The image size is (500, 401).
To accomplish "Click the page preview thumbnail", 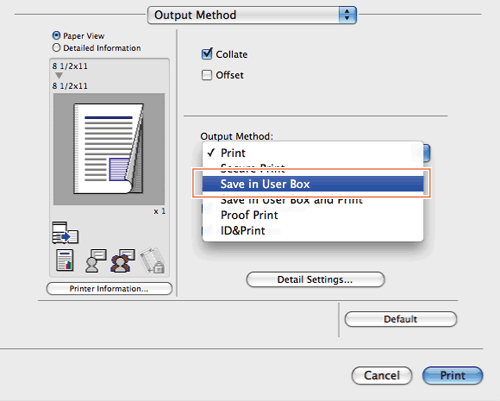I will (109, 149).
